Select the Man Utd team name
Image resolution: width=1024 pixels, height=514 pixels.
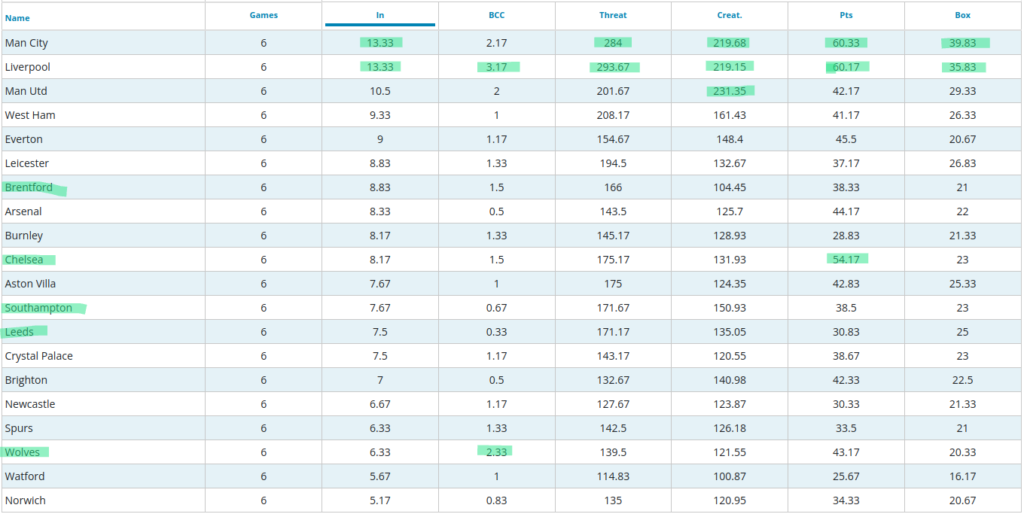(x=26, y=91)
